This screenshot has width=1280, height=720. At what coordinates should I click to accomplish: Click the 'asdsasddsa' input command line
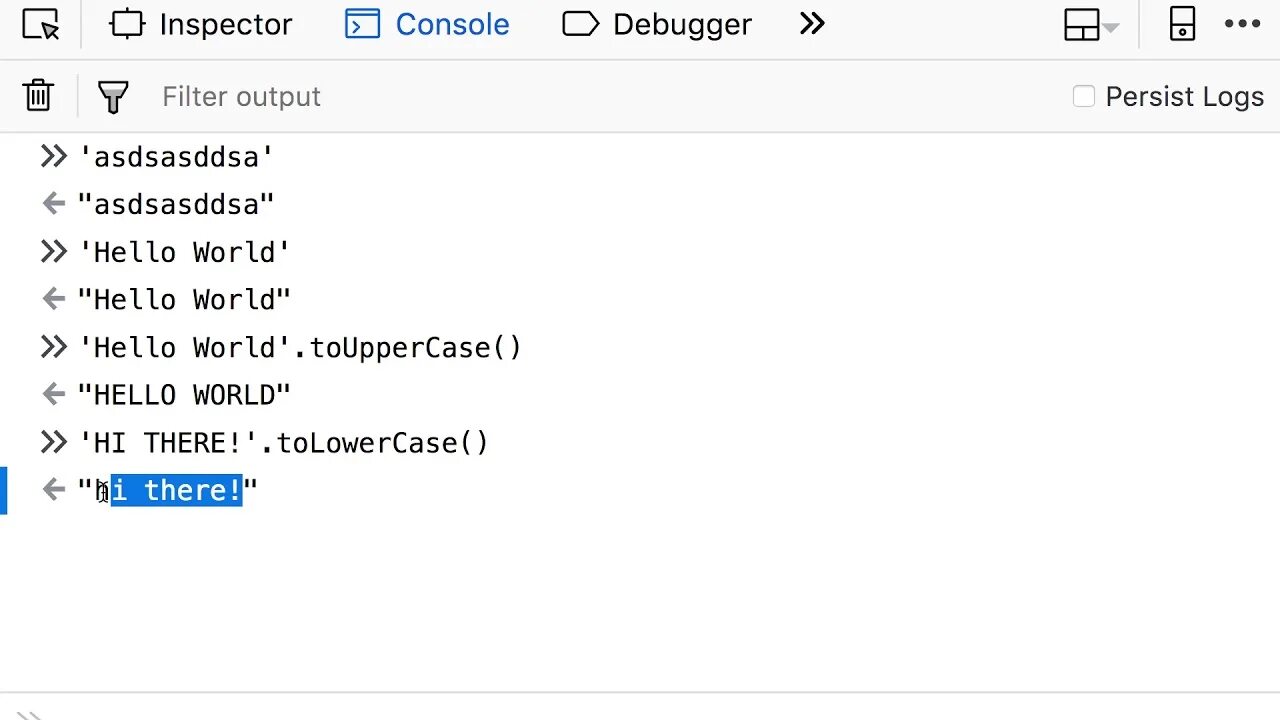point(176,157)
